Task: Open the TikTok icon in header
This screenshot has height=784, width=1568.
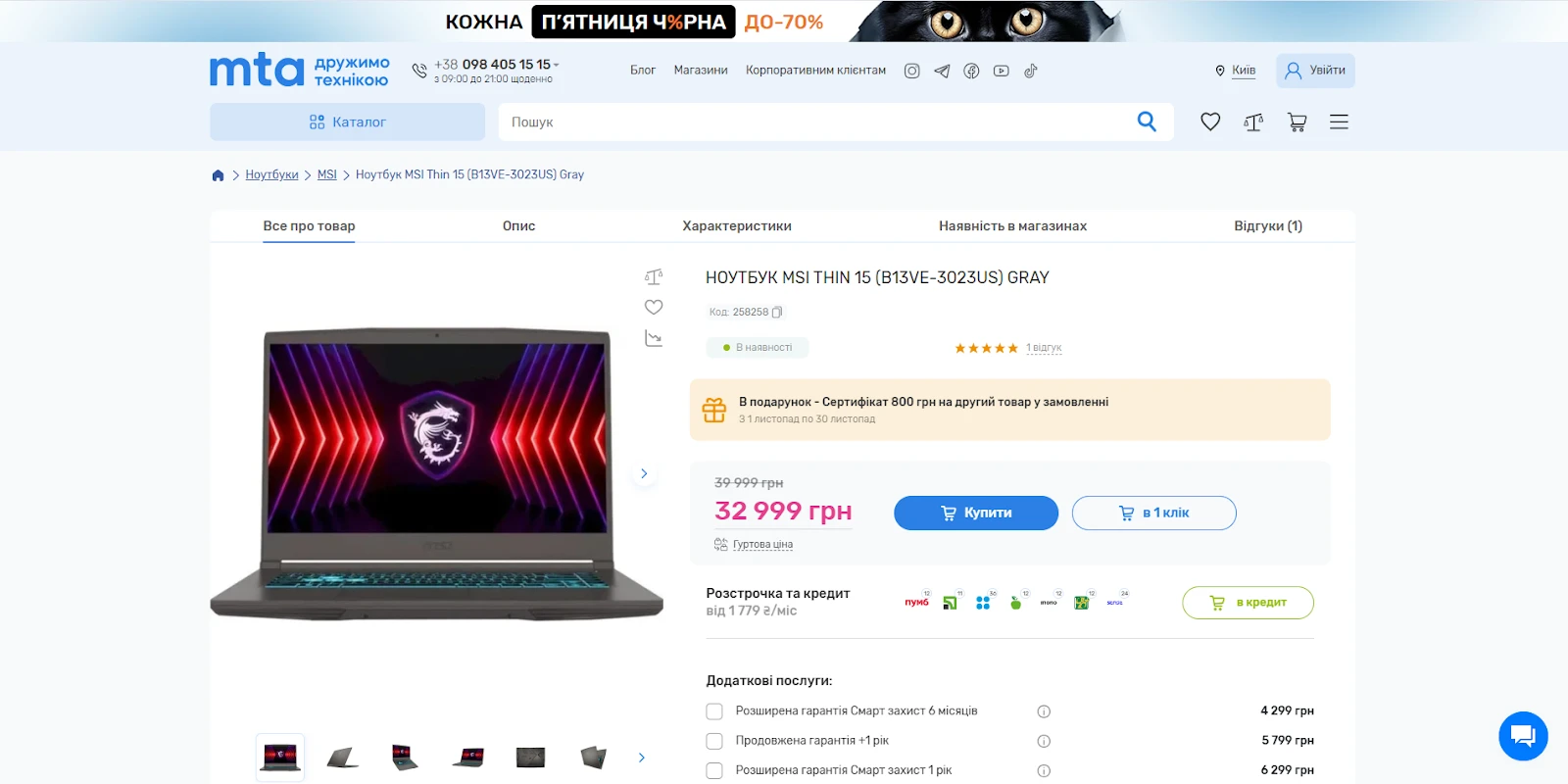Action: click(1030, 71)
